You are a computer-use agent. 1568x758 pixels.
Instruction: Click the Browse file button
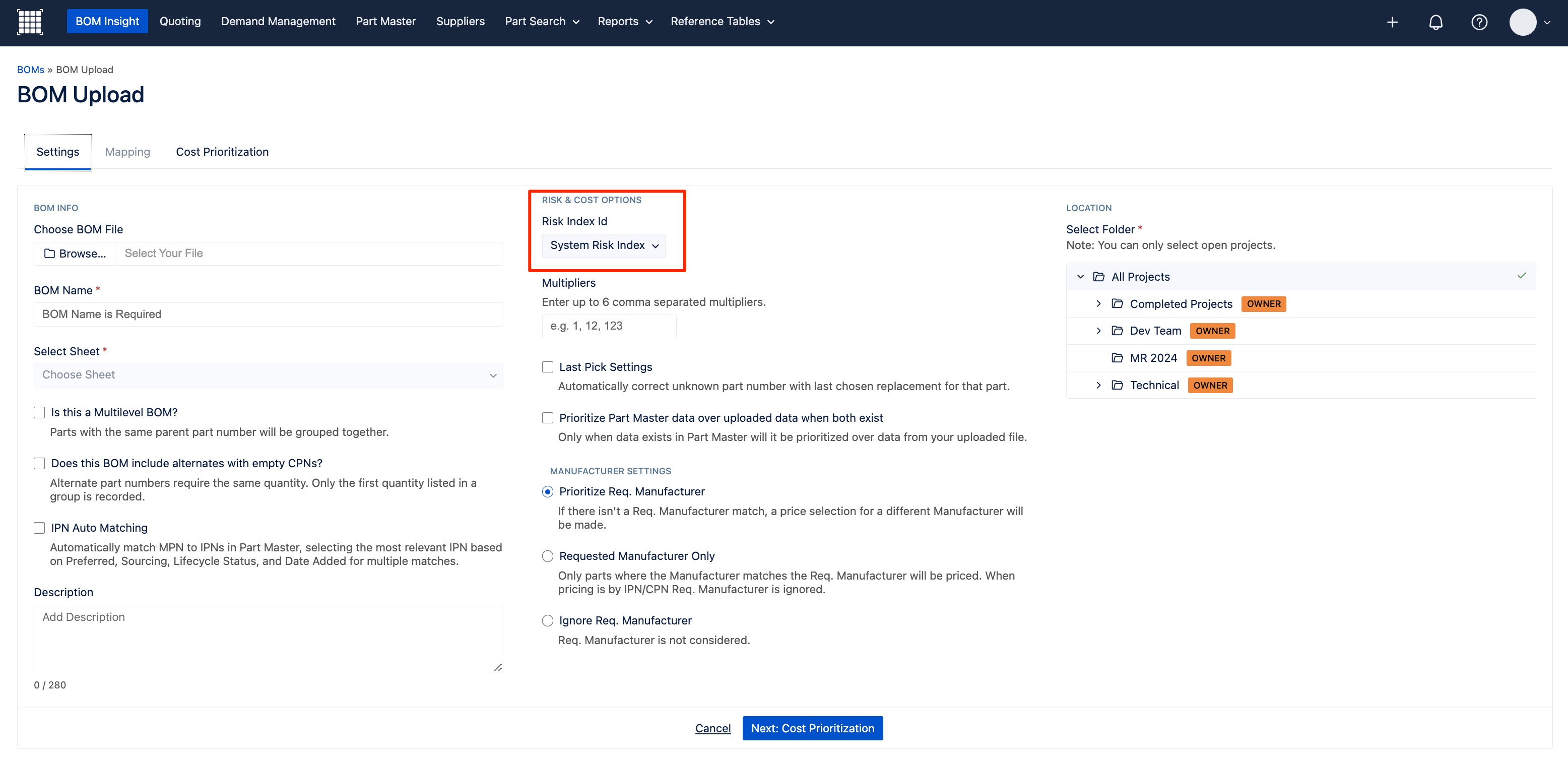coord(75,254)
